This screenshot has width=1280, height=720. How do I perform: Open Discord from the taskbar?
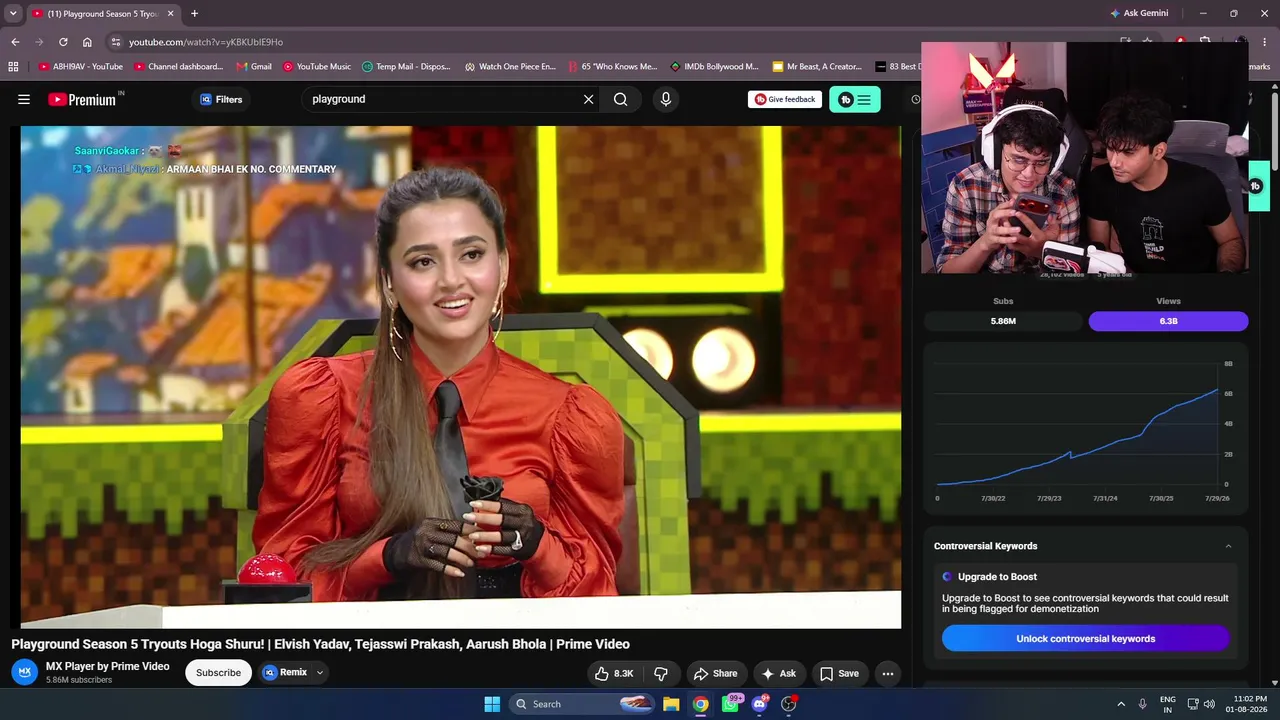[x=760, y=704]
